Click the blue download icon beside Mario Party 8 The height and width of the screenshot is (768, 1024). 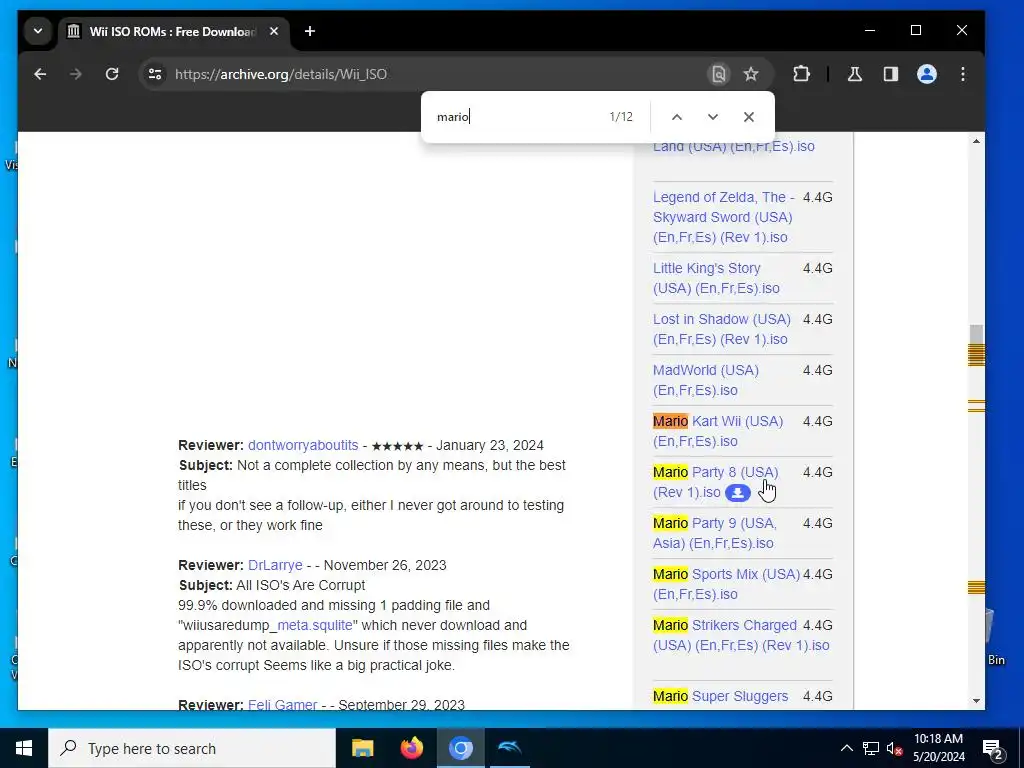(737, 493)
